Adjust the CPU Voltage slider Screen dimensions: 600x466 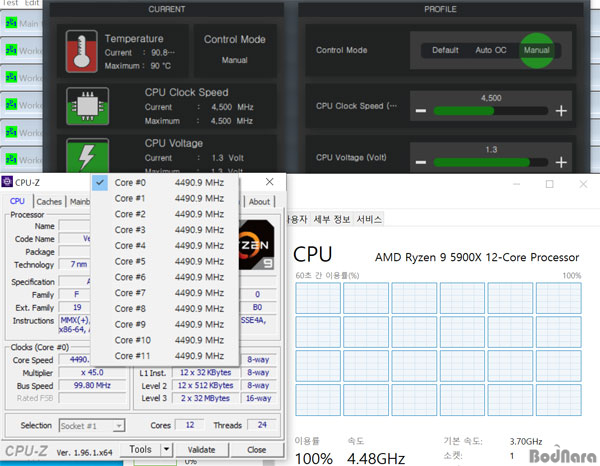pyautogui.click(x=491, y=162)
